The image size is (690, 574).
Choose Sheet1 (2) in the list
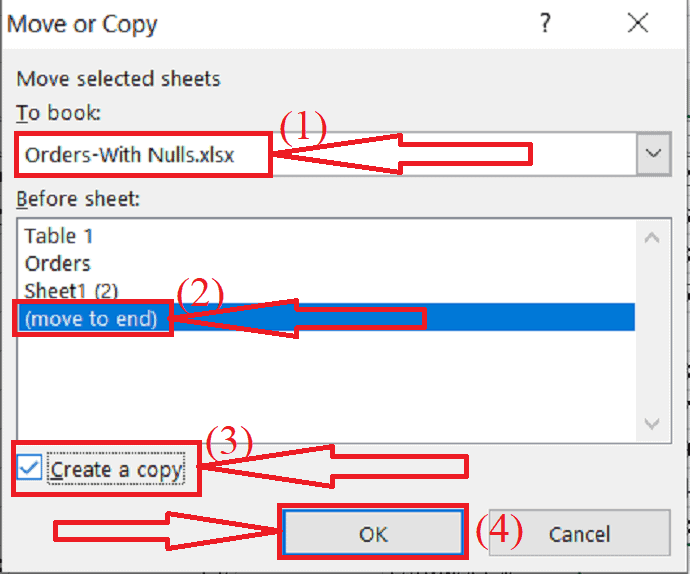click(x=72, y=291)
